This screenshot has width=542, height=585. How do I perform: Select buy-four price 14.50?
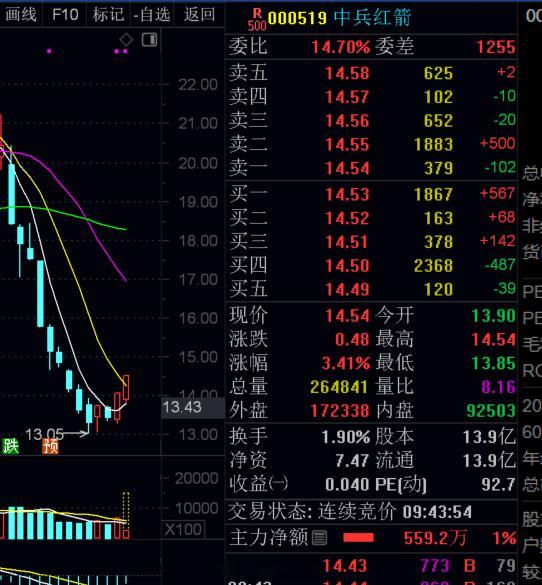[347, 266]
